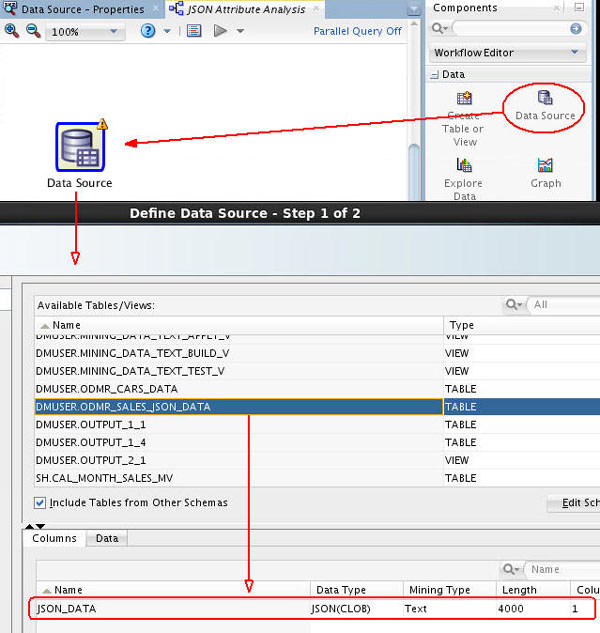600x633 pixels.
Task: Collapse the Data section in Components
Action: [434, 75]
